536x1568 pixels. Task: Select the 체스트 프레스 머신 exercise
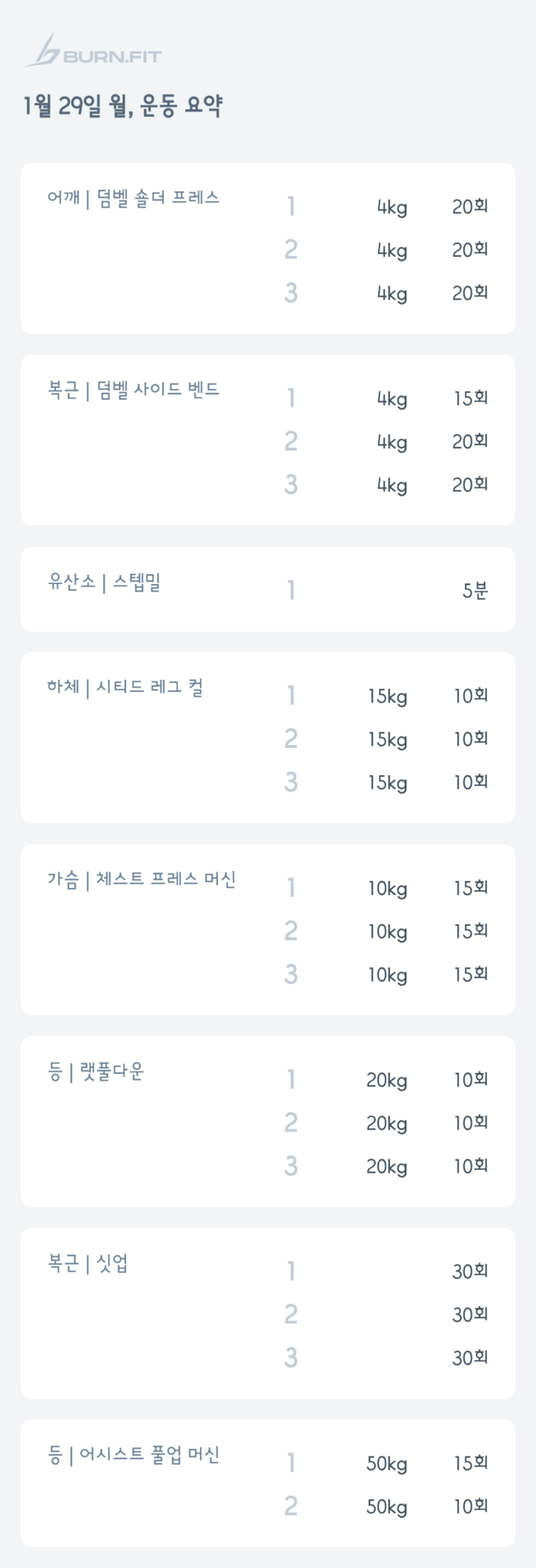141,880
